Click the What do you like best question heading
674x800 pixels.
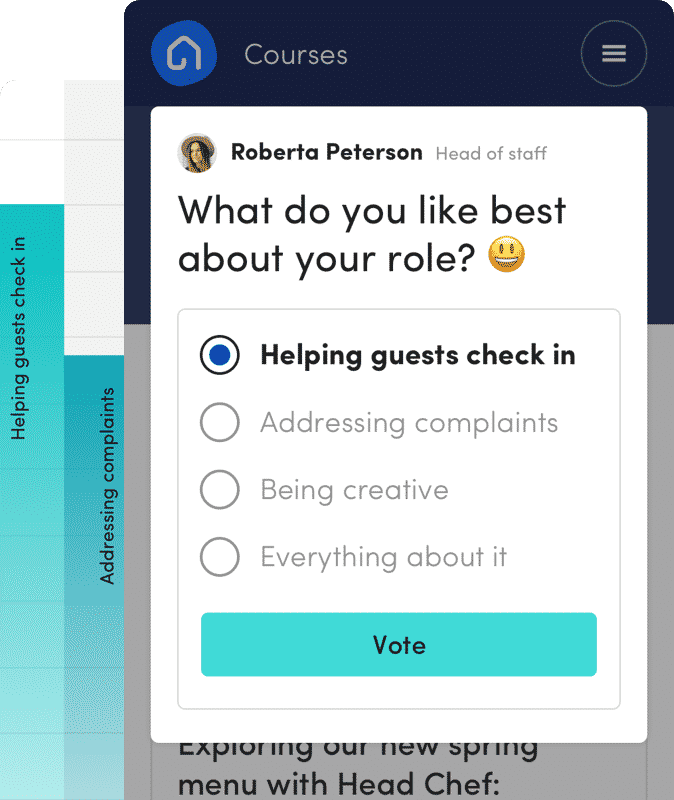point(372,235)
